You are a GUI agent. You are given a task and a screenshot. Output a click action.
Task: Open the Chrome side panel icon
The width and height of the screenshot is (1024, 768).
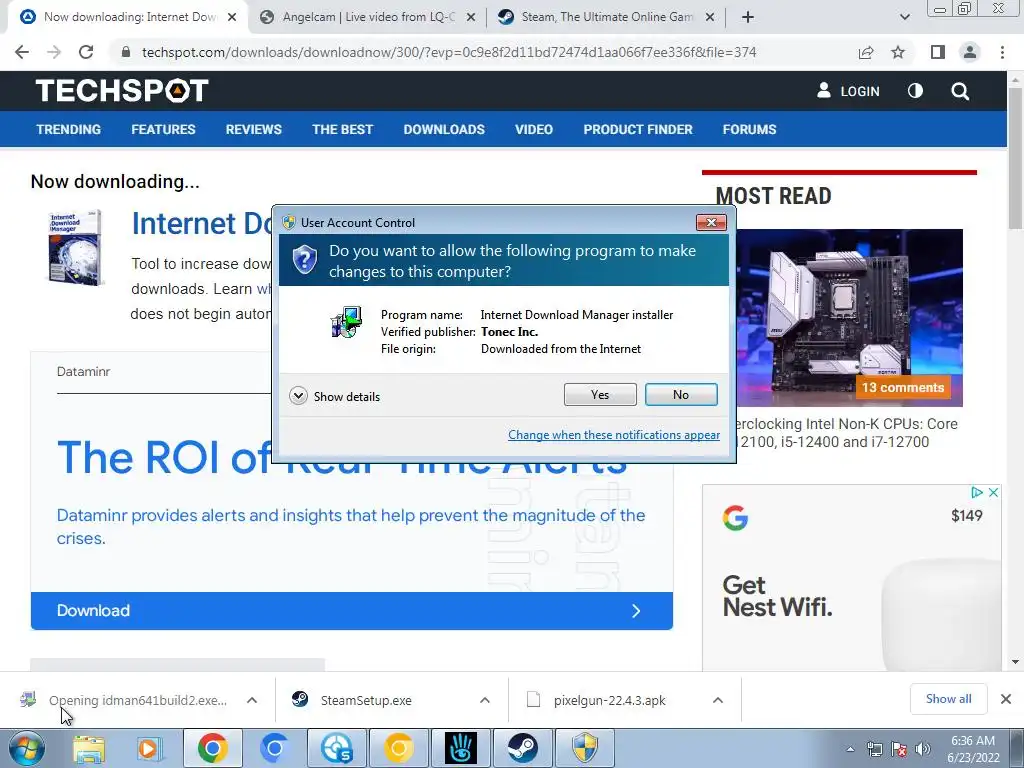click(938, 52)
